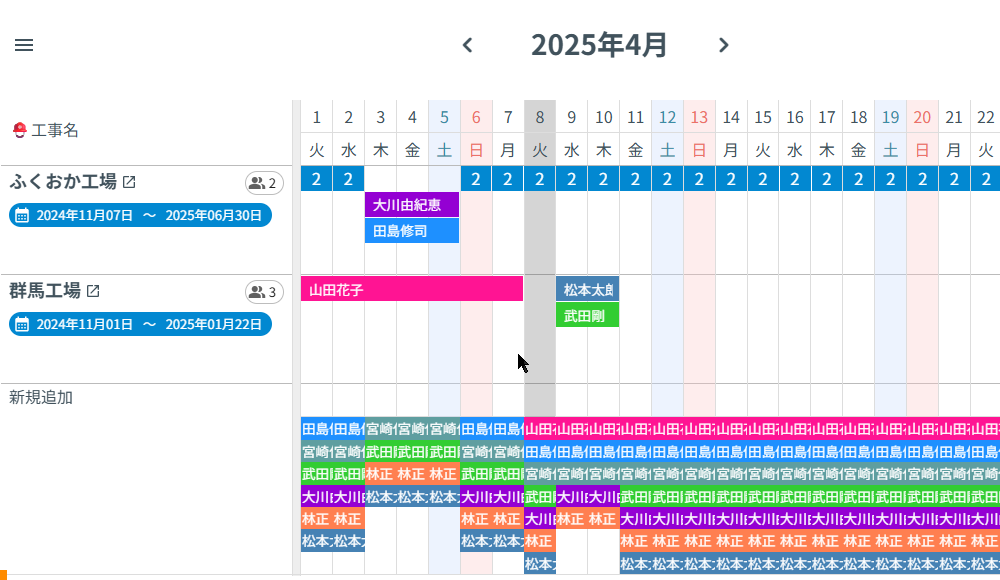Select the 大川由紀恵 purple schedule bar
This screenshot has height=580, width=1000.
pos(411,205)
